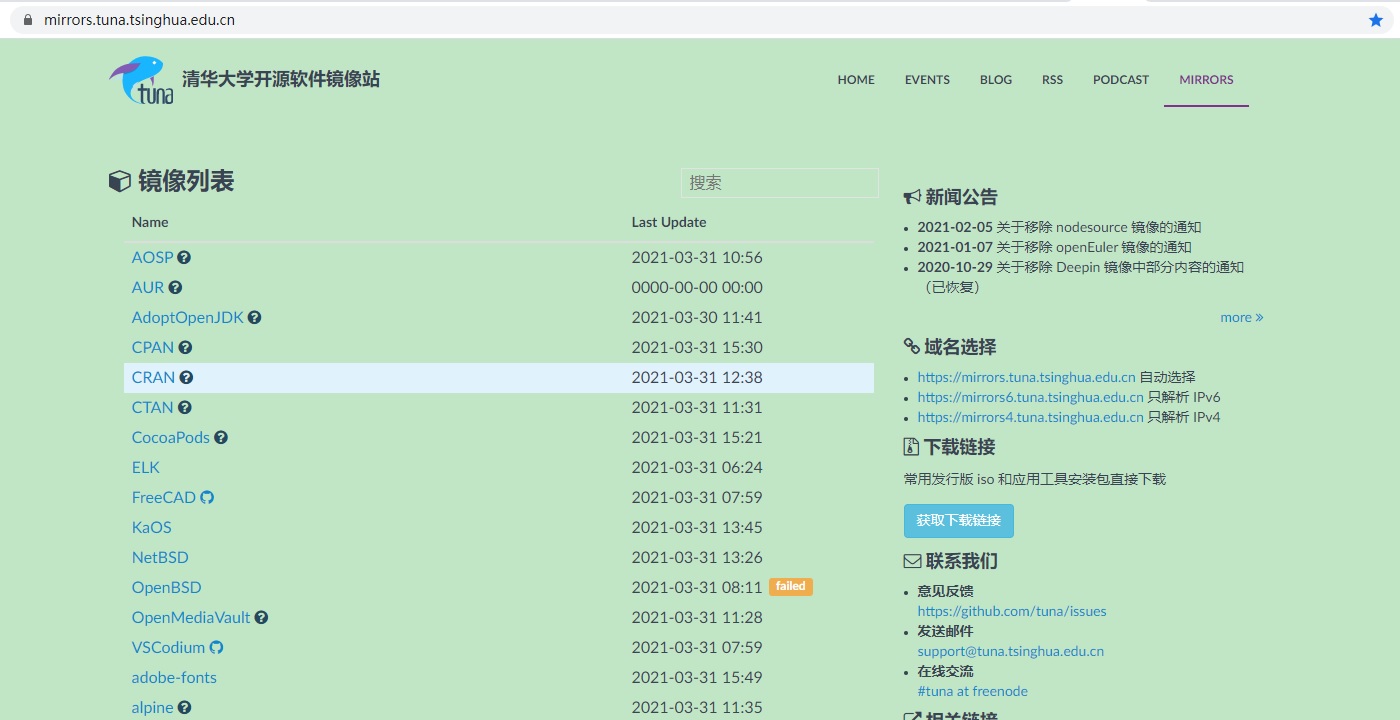Open the help icon next to alpine
Image resolution: width=1400 pixels, height=720 pixels.
point(184,707)
